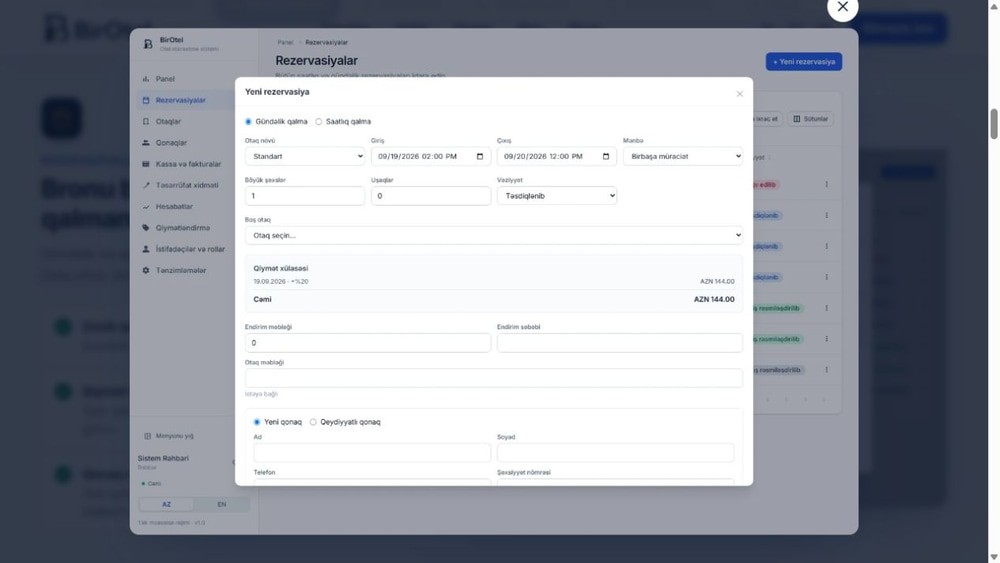The height and width of the screenshot is (563, 1000).
Task: Click the Endirim məbləği input
Action: (x=368, y=343)
